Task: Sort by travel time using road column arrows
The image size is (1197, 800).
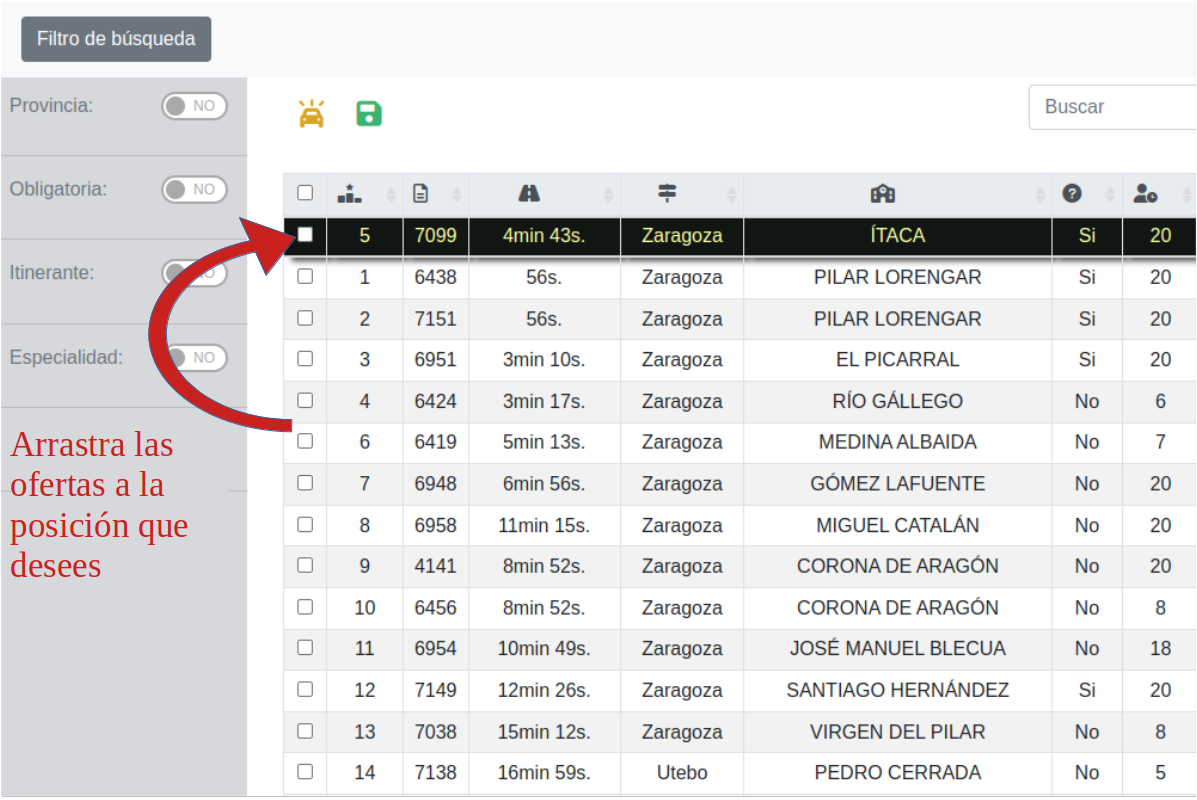Action: (x=608, y=194)
